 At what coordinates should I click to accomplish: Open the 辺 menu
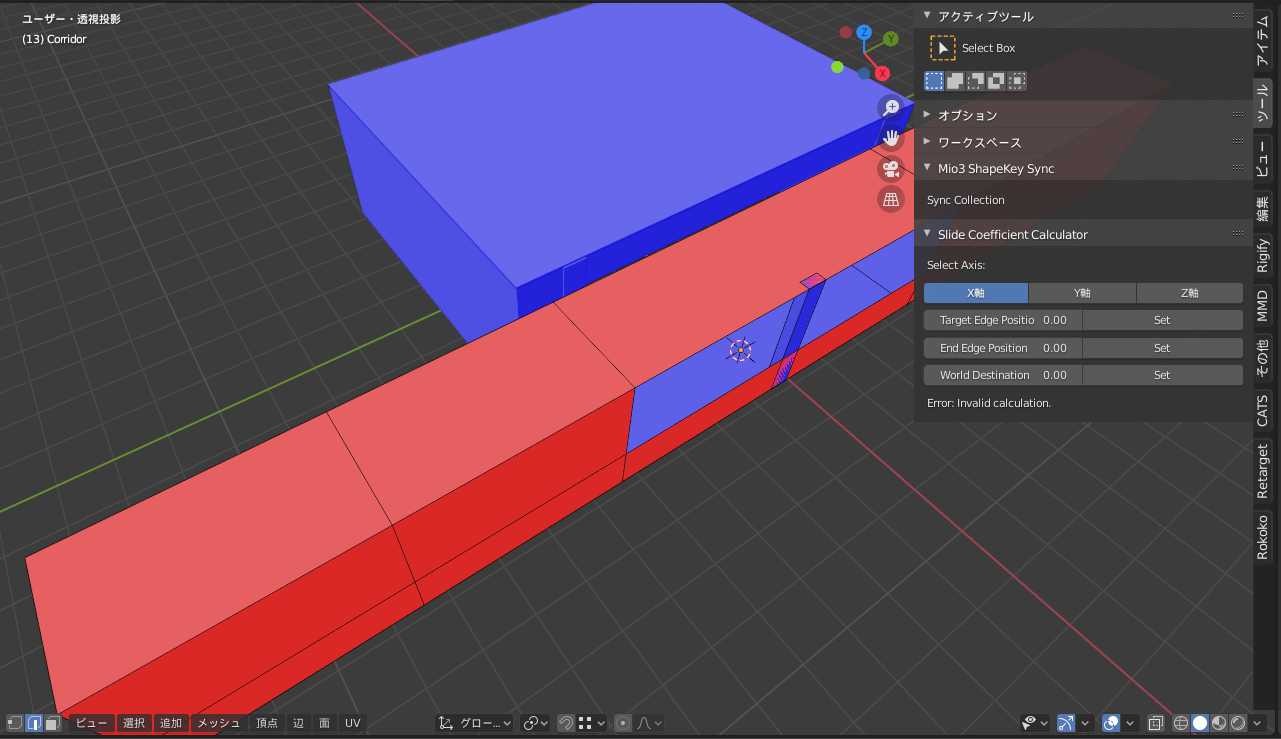pyautogui.click(x=298, y=723)
